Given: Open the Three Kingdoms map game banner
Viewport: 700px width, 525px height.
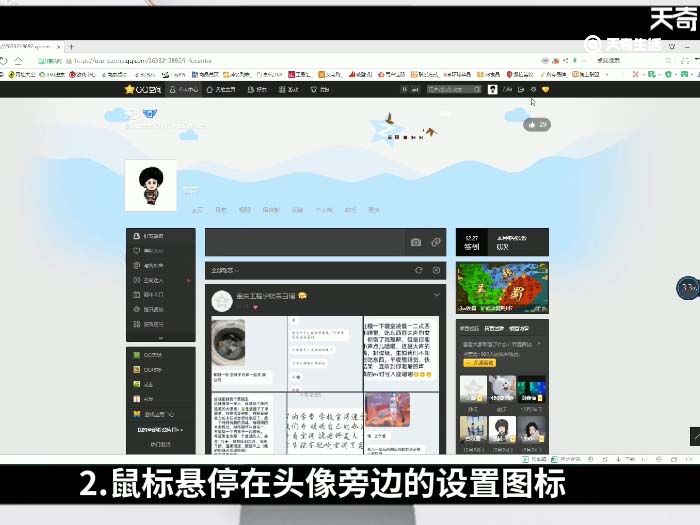Looking at the screenshot, I should click(502, 288).
